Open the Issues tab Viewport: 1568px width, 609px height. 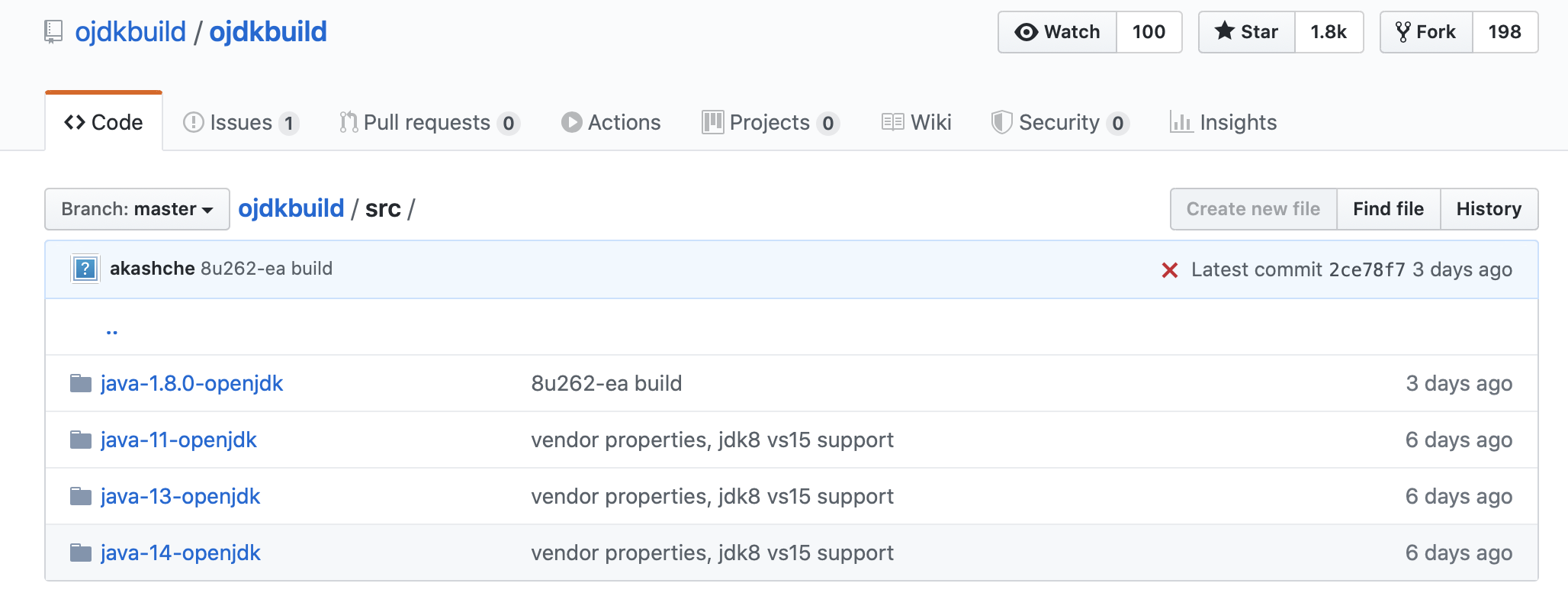[x=240, y=122]
